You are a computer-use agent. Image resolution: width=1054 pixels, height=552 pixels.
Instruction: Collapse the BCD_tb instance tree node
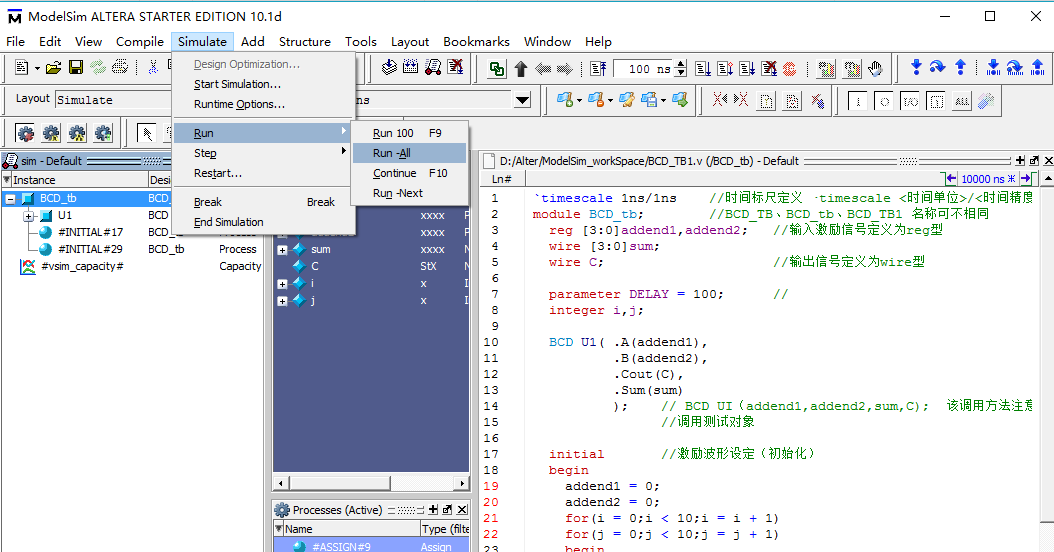click(x=10, y=199)
